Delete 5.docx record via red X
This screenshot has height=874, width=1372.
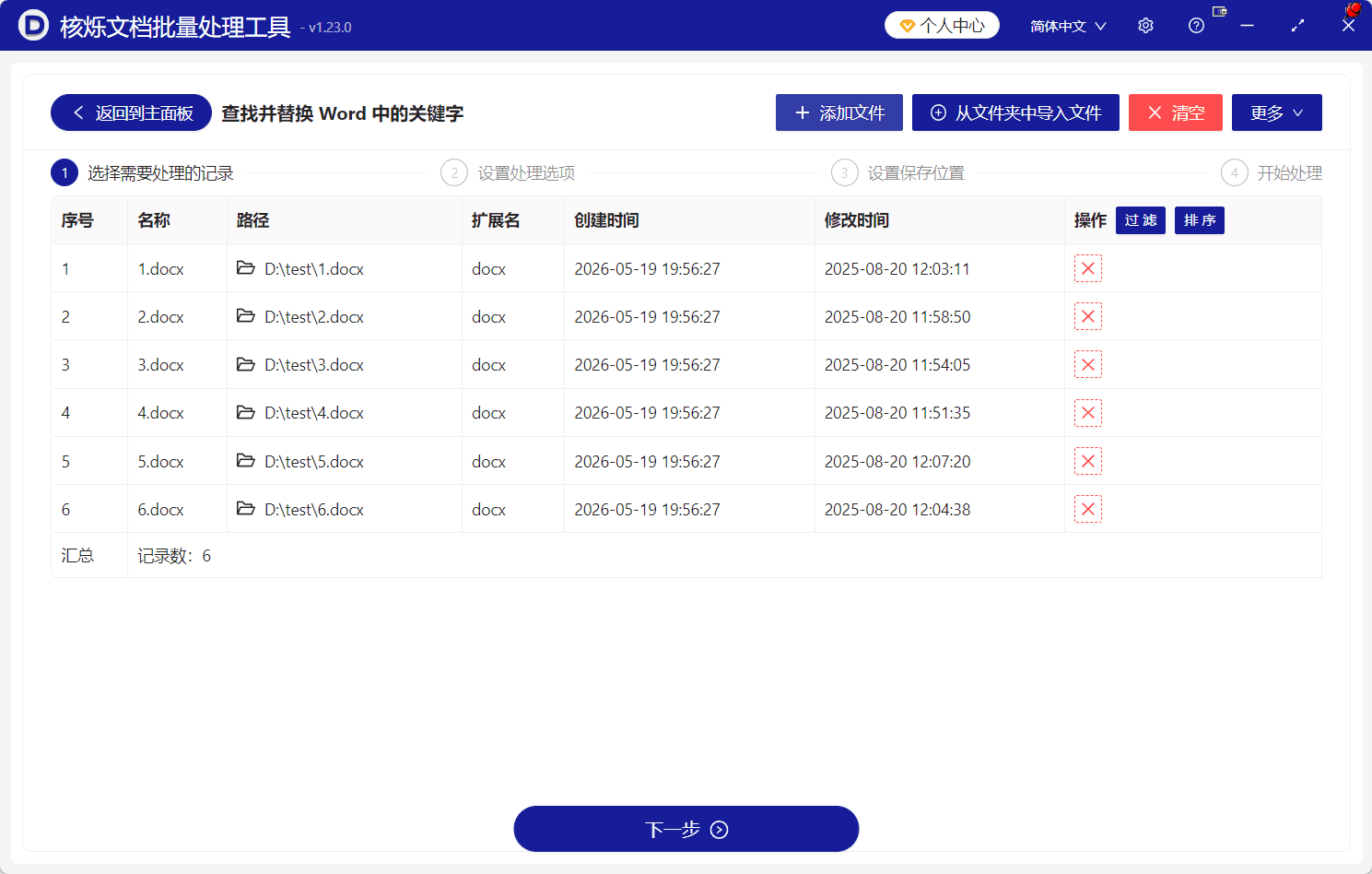[1088, 461]
